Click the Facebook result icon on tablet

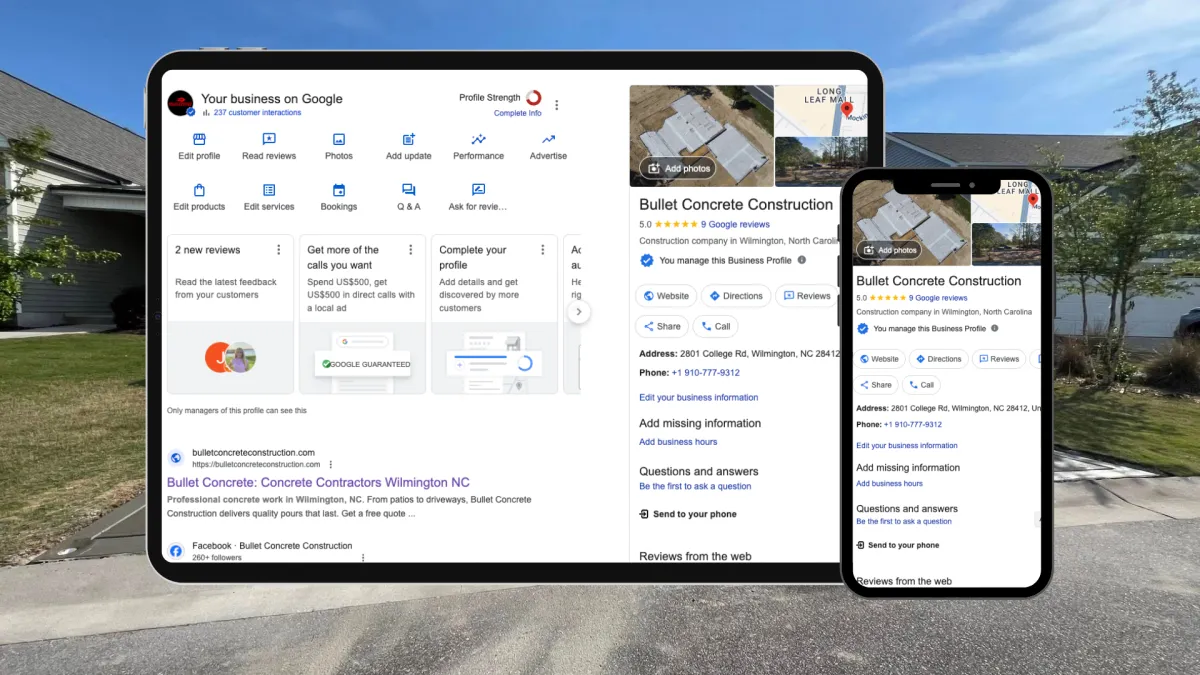[176, 551]
